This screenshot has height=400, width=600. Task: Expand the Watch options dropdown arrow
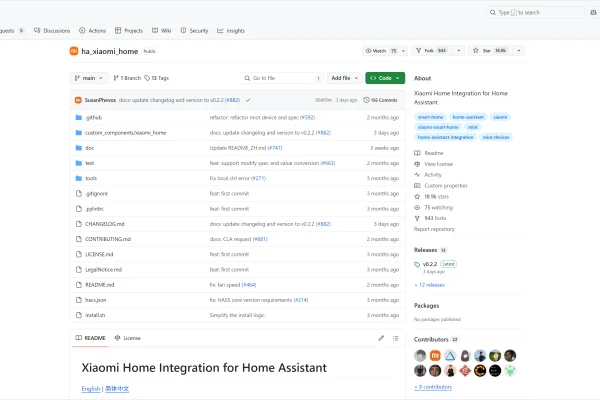pos(403,51)
